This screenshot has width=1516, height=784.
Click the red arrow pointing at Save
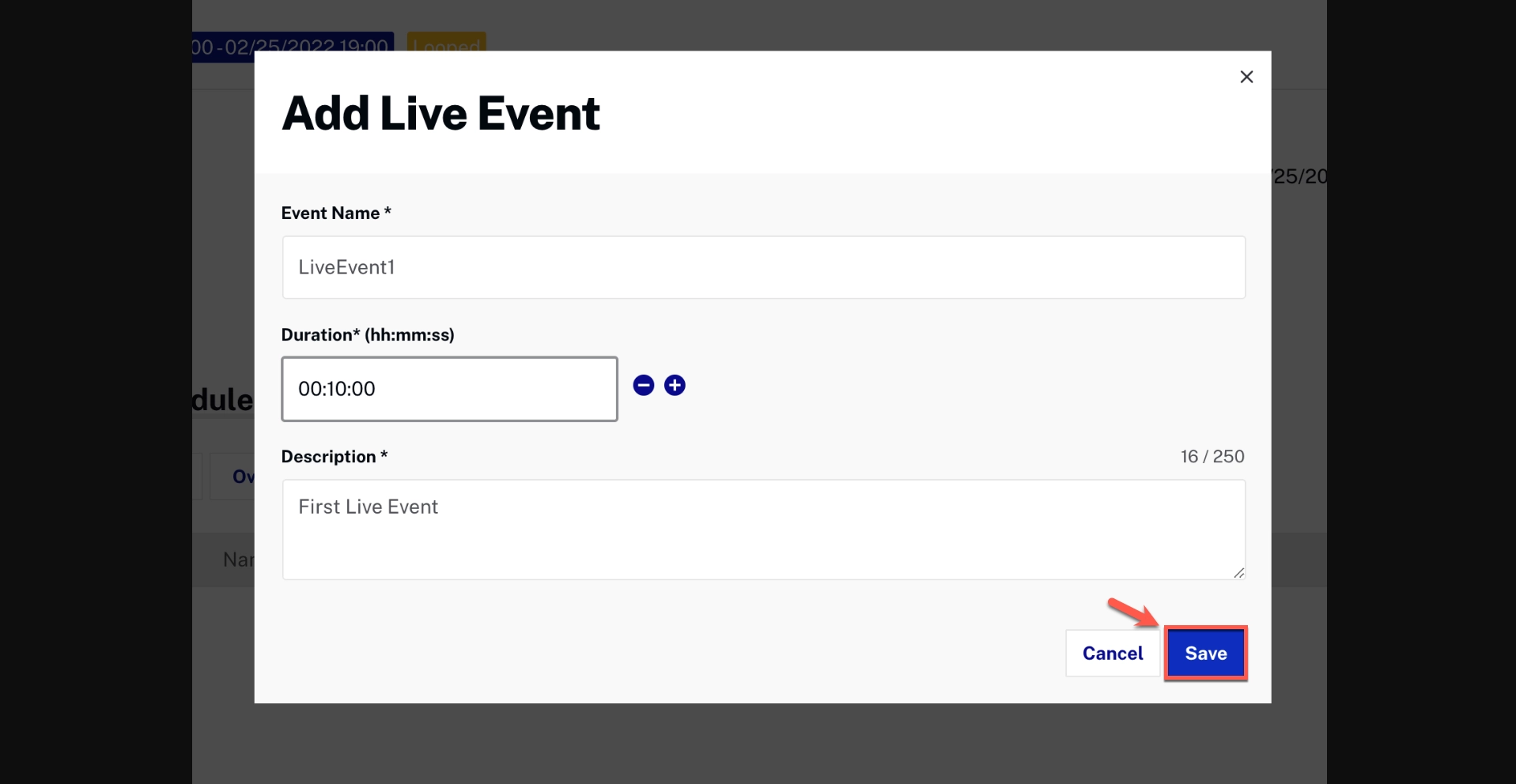(x=1132, y=612)
